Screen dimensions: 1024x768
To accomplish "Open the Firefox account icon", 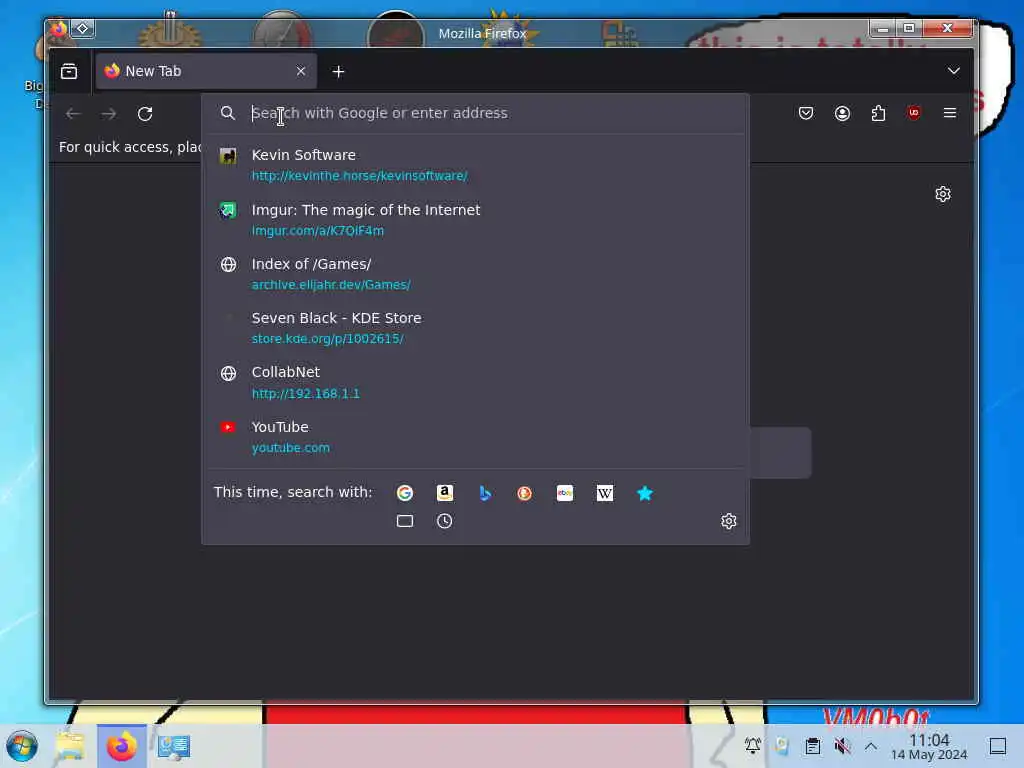I will point(842,114).
